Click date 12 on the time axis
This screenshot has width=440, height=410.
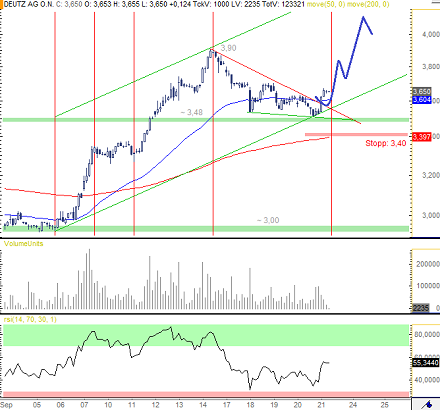point(155,405)
